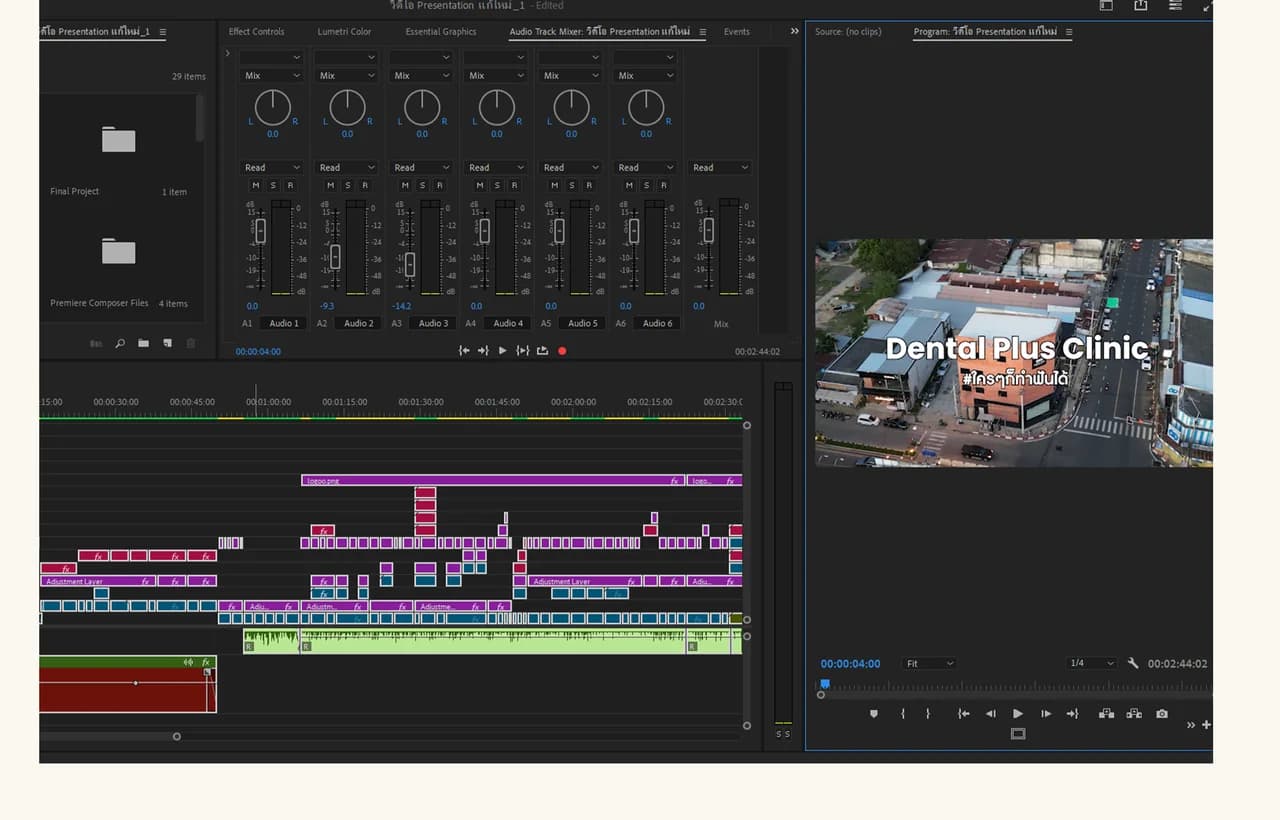1280x820 pixels.
Task: Expand the effects and sends chevron in mixer
Action: tap(228, 53)
